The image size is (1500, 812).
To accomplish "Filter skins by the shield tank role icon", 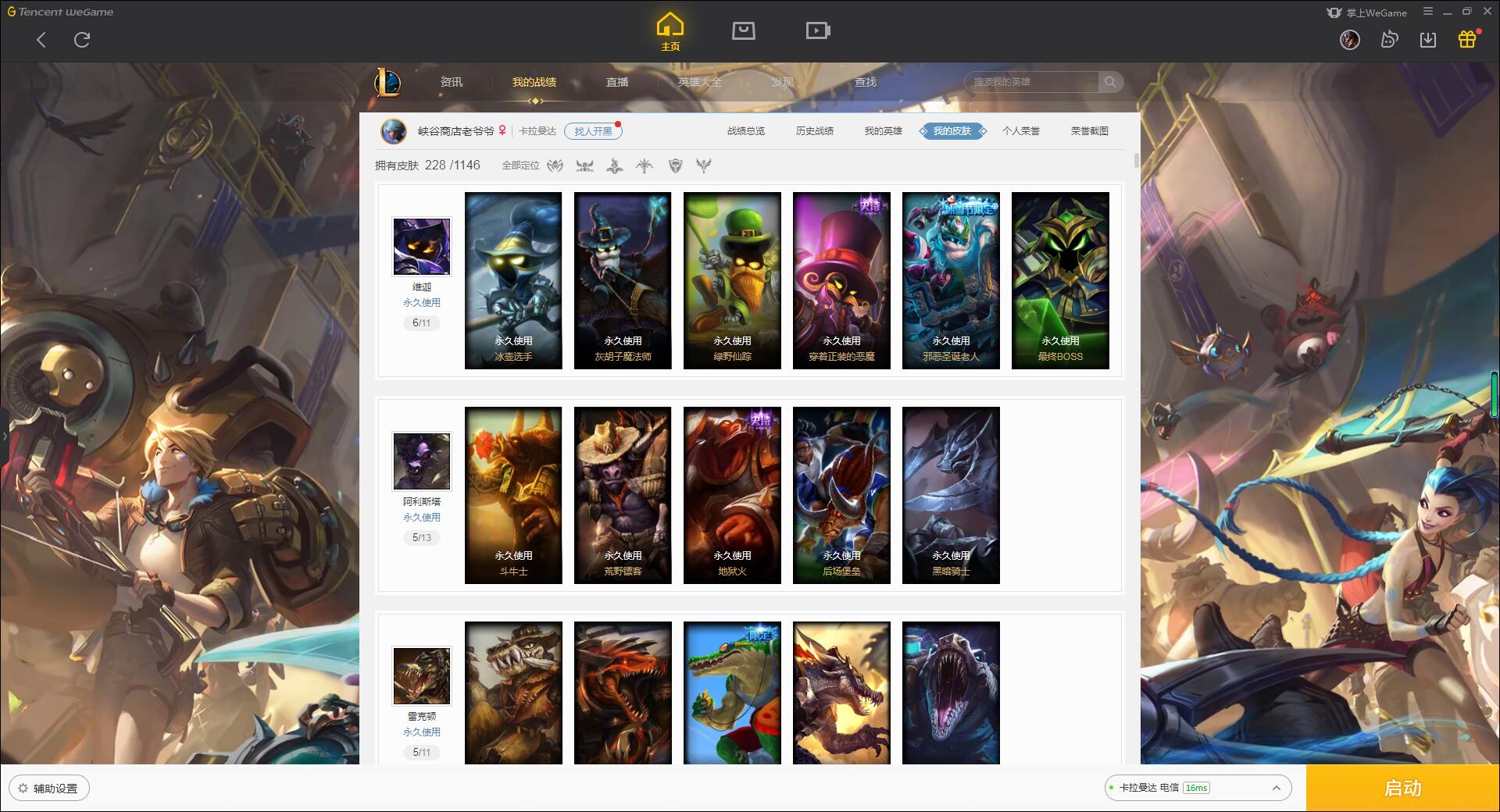I will tap(676, 166).
